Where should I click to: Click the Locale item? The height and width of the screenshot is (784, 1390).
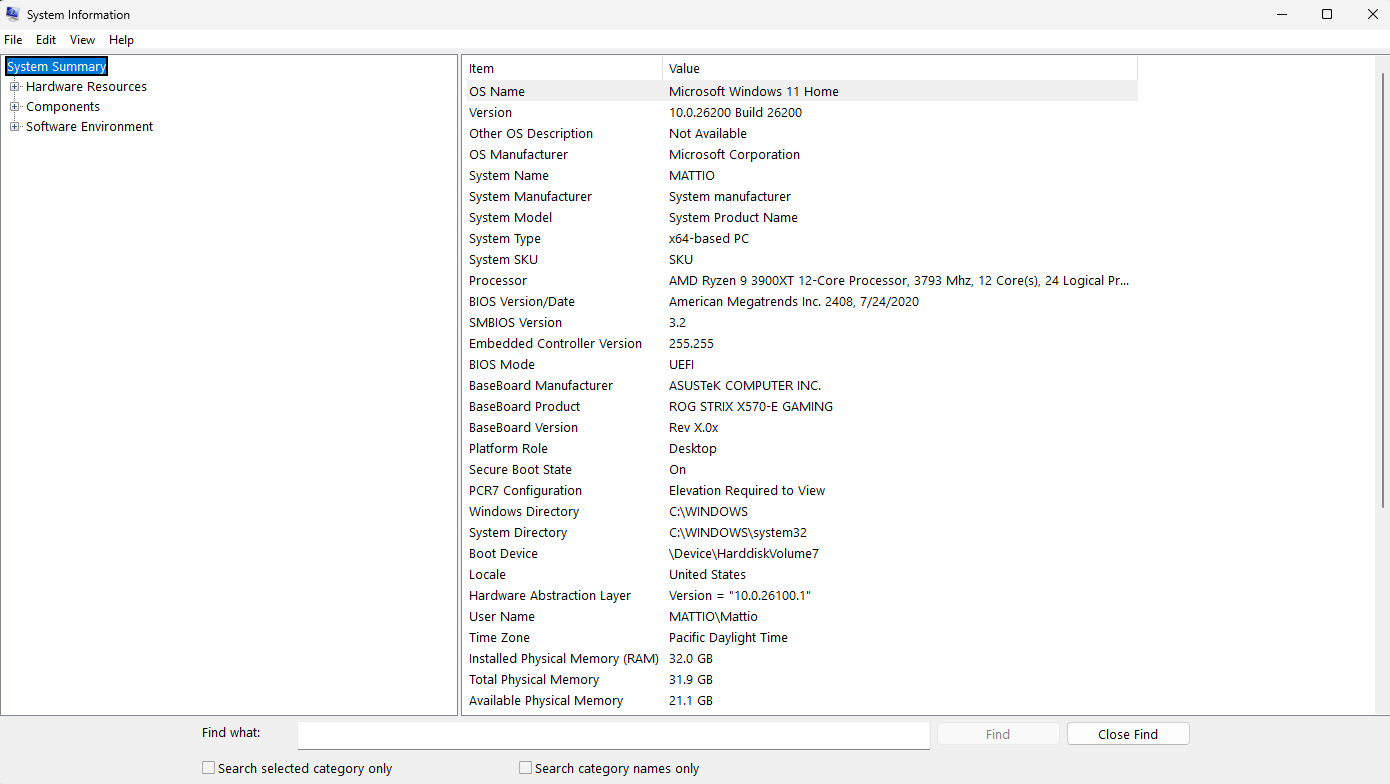(x=487, y=575)
